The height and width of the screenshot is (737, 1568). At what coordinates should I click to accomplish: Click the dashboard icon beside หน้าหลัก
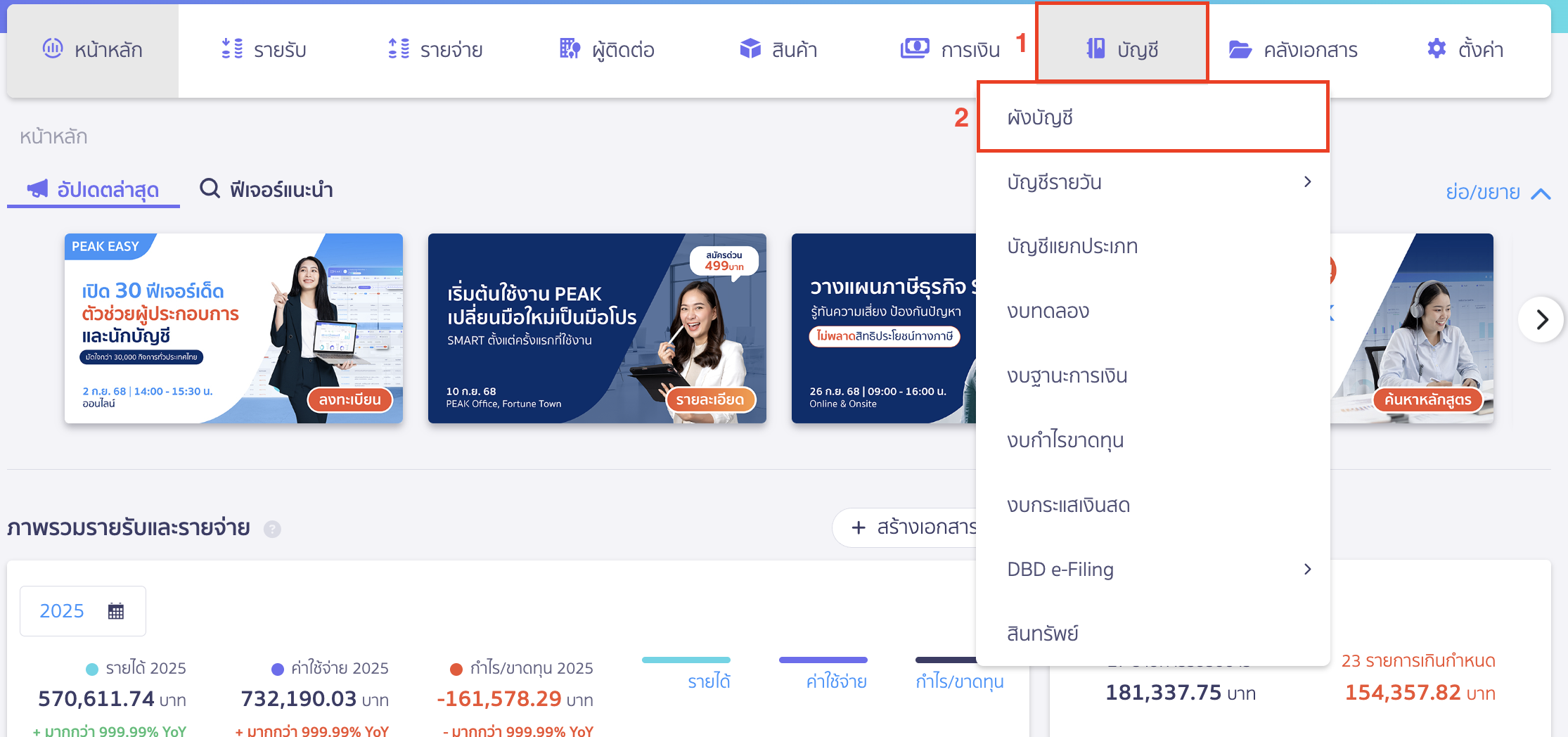coord(53,49)
